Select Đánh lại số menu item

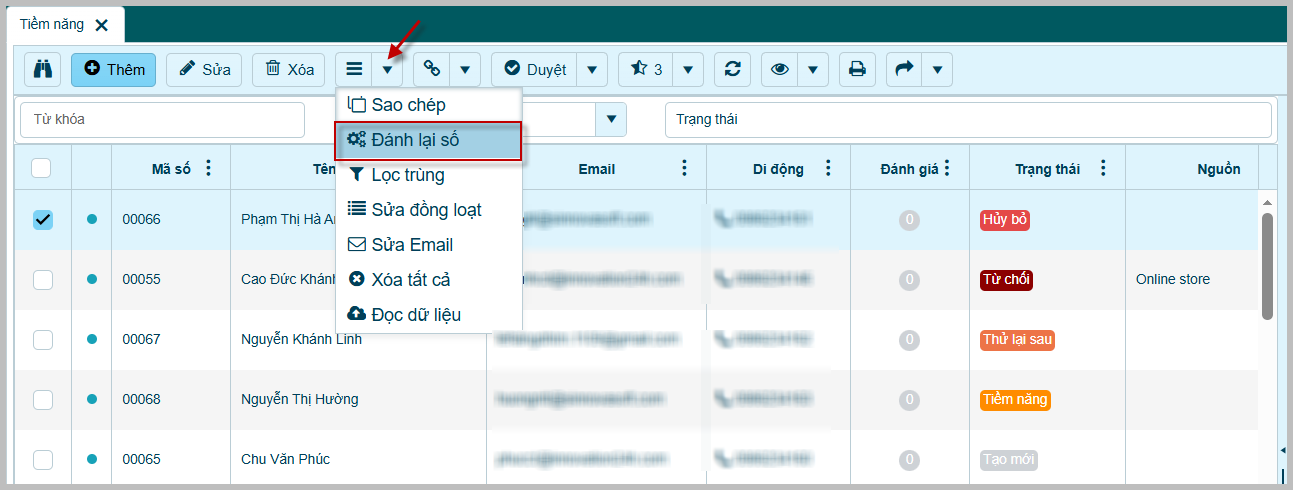pos(427,140)
